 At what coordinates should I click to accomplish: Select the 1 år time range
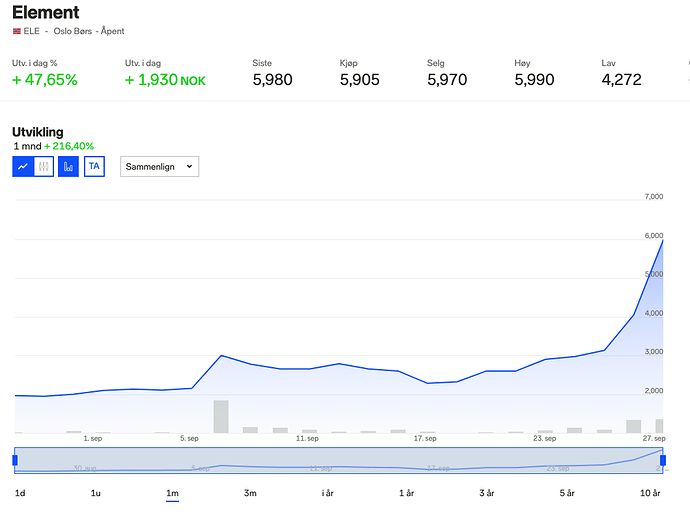tap(407, 493)
